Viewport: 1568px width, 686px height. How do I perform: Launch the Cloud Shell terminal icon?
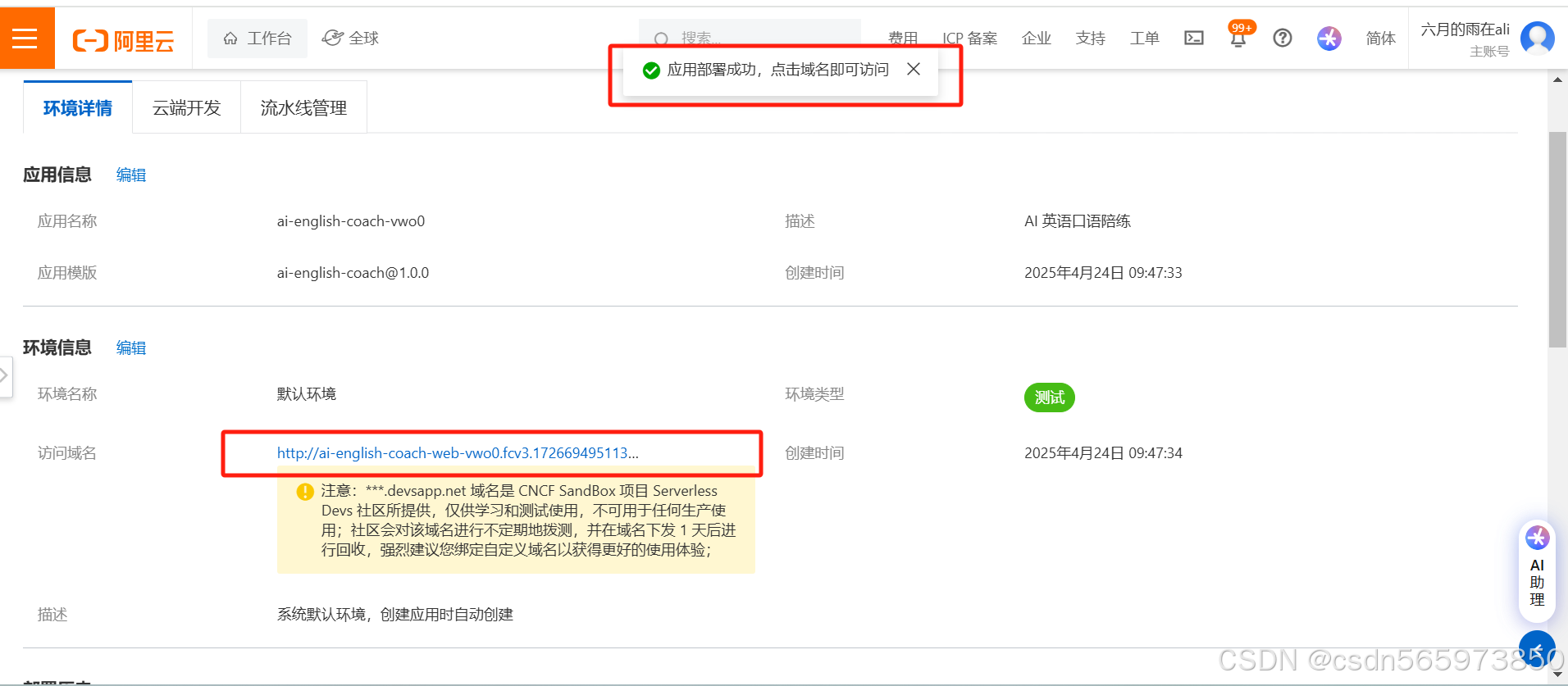click(x=1194, y=39)
